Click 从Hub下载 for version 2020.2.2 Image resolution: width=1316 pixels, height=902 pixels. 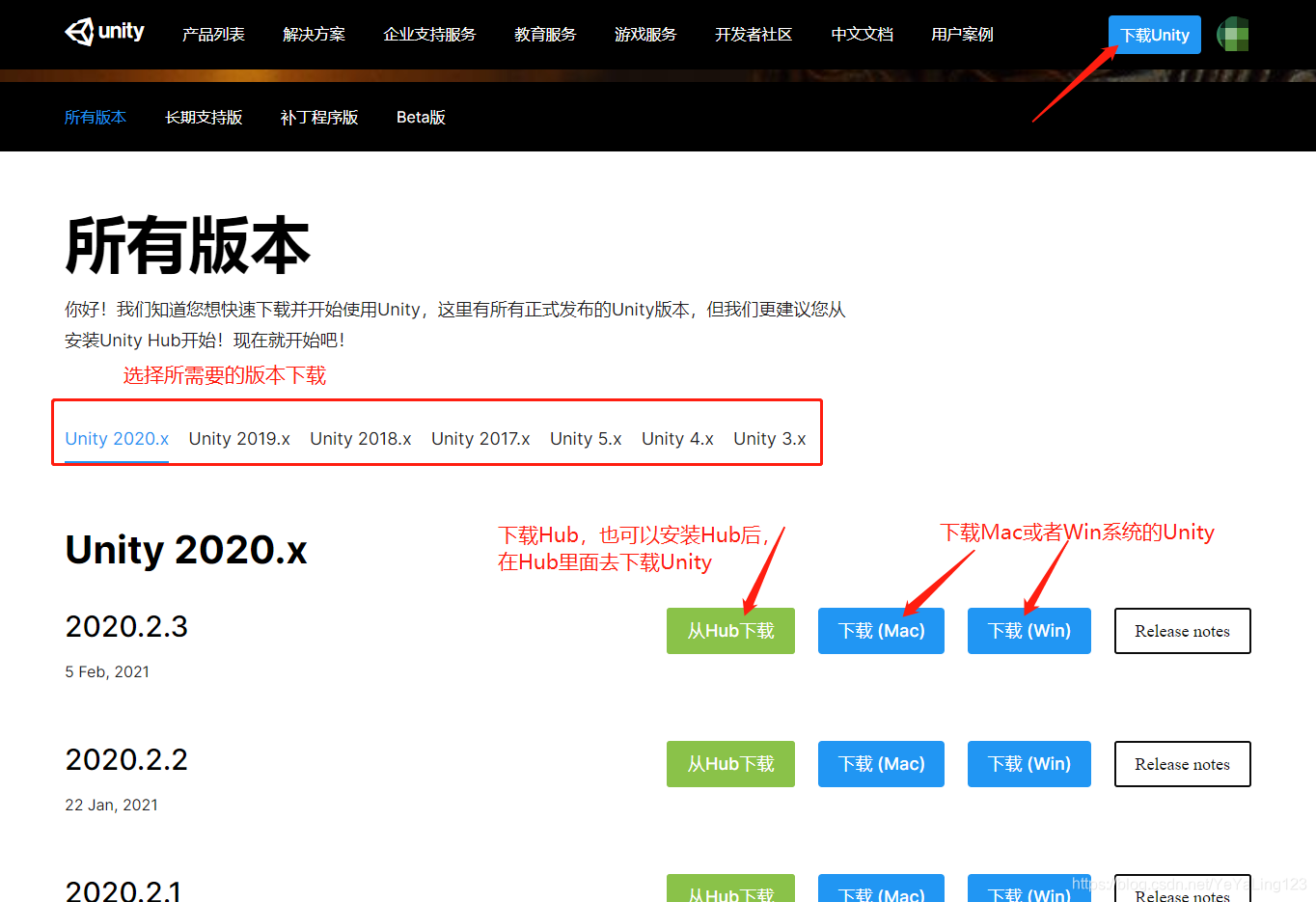point(730,764)
